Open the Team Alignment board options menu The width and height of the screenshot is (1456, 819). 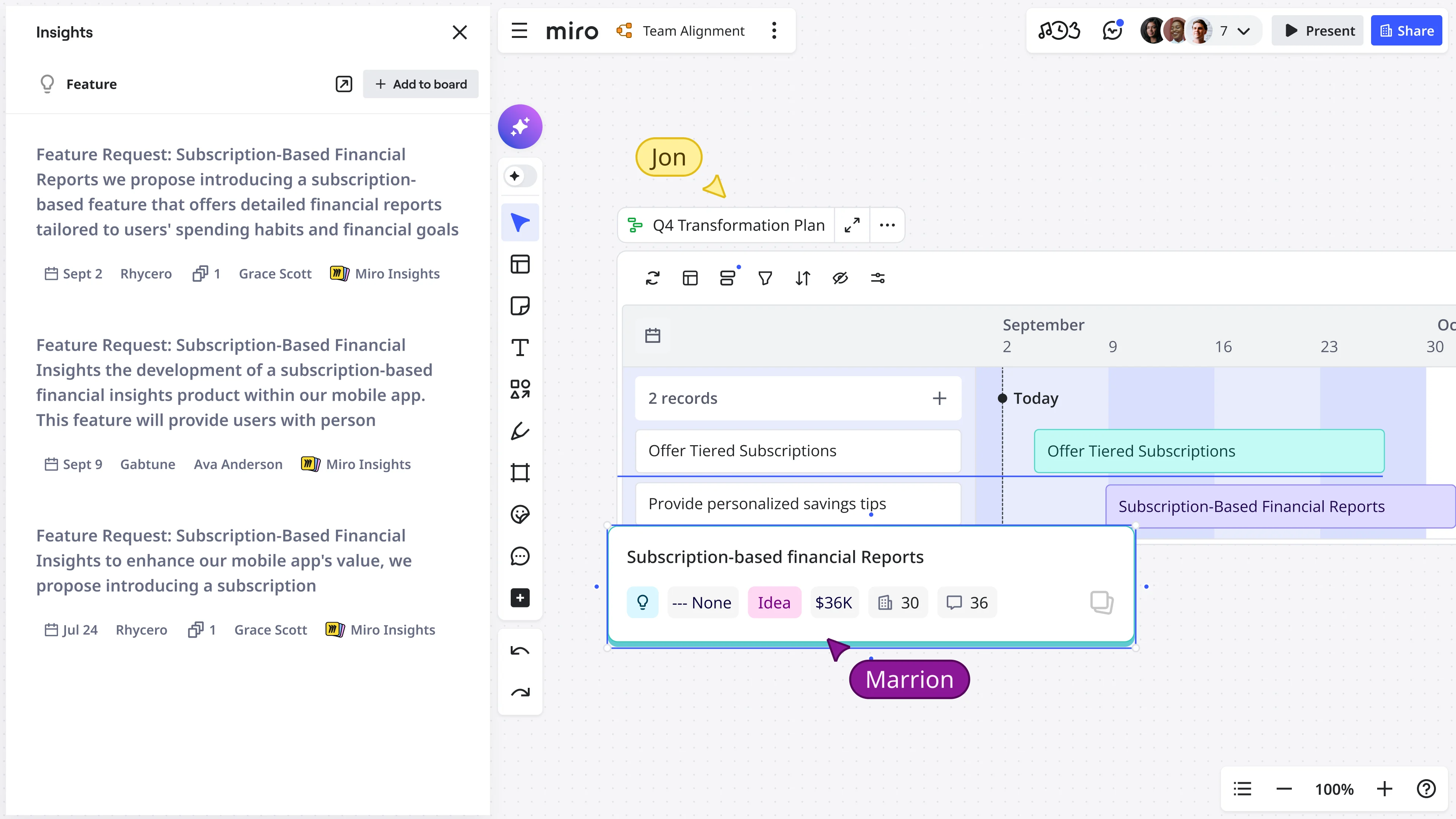(x=774, y=31)
